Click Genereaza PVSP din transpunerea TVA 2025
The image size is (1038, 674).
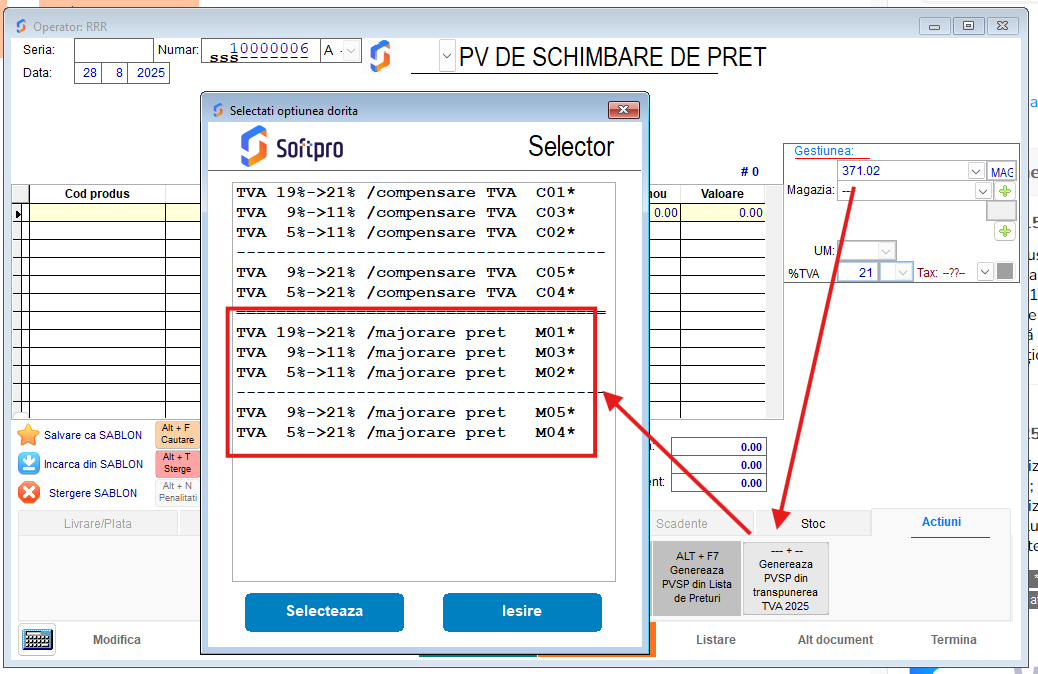point(784,578)
